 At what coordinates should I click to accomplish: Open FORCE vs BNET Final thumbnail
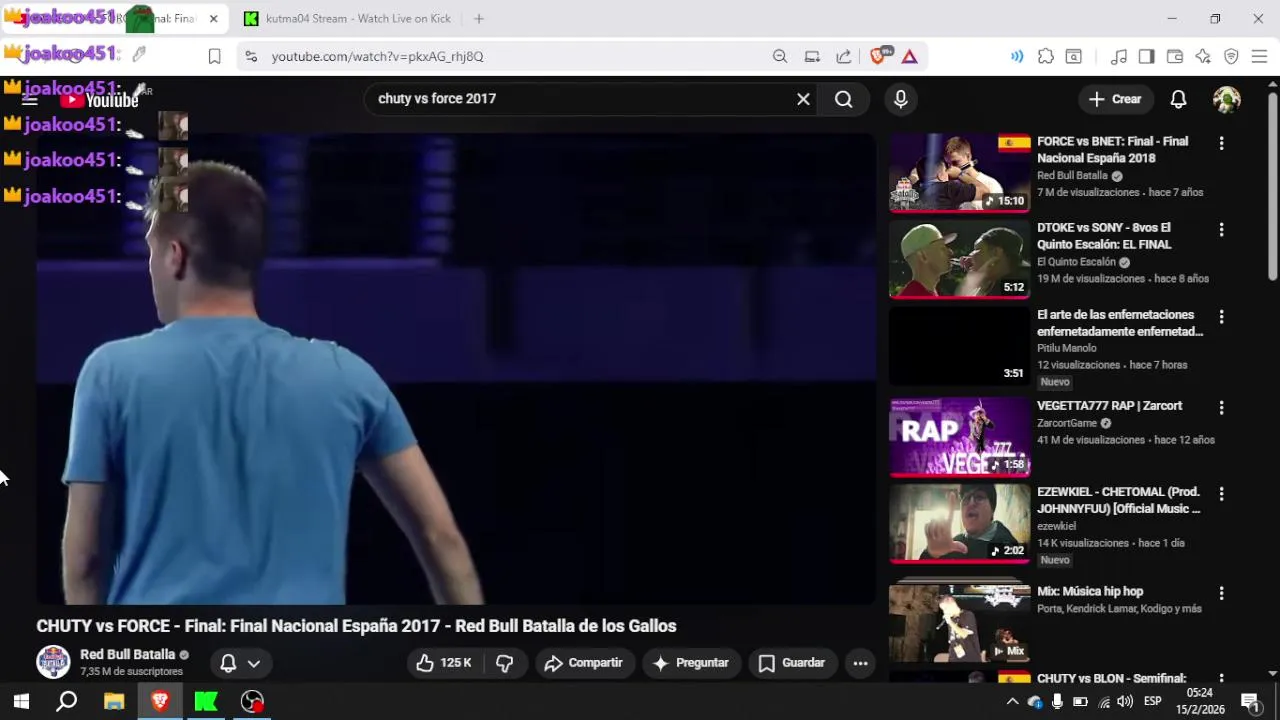[959, 173]
